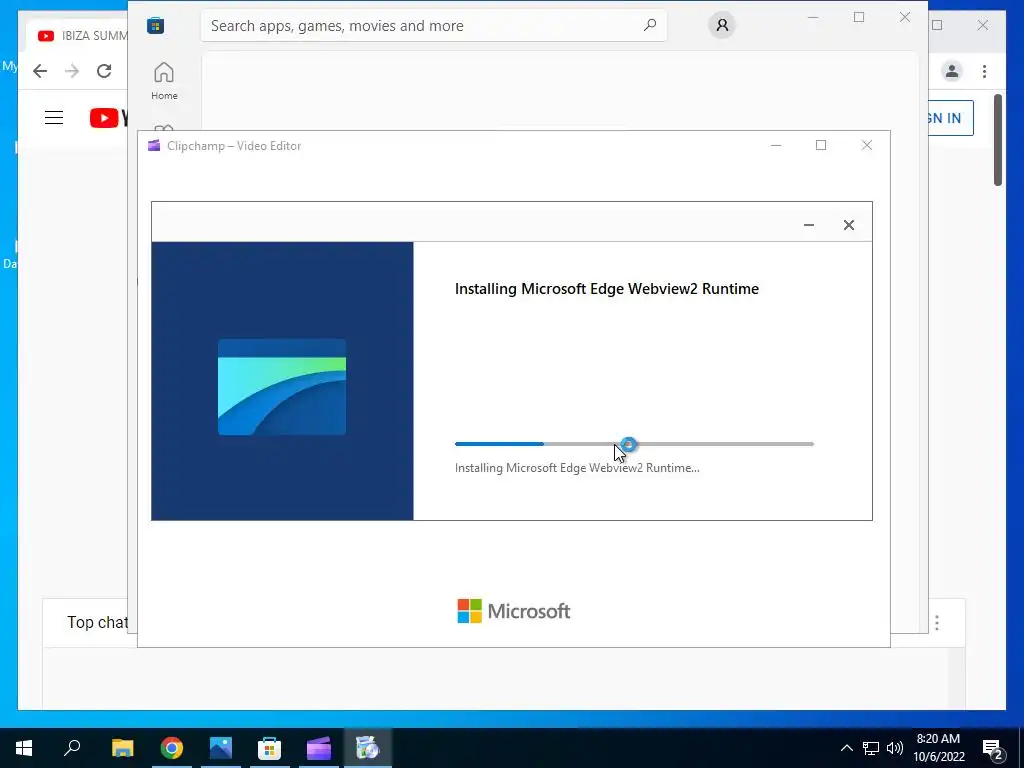Switch to Microsoft Store in taskbar
The image size is (1024, 768).
269,748
